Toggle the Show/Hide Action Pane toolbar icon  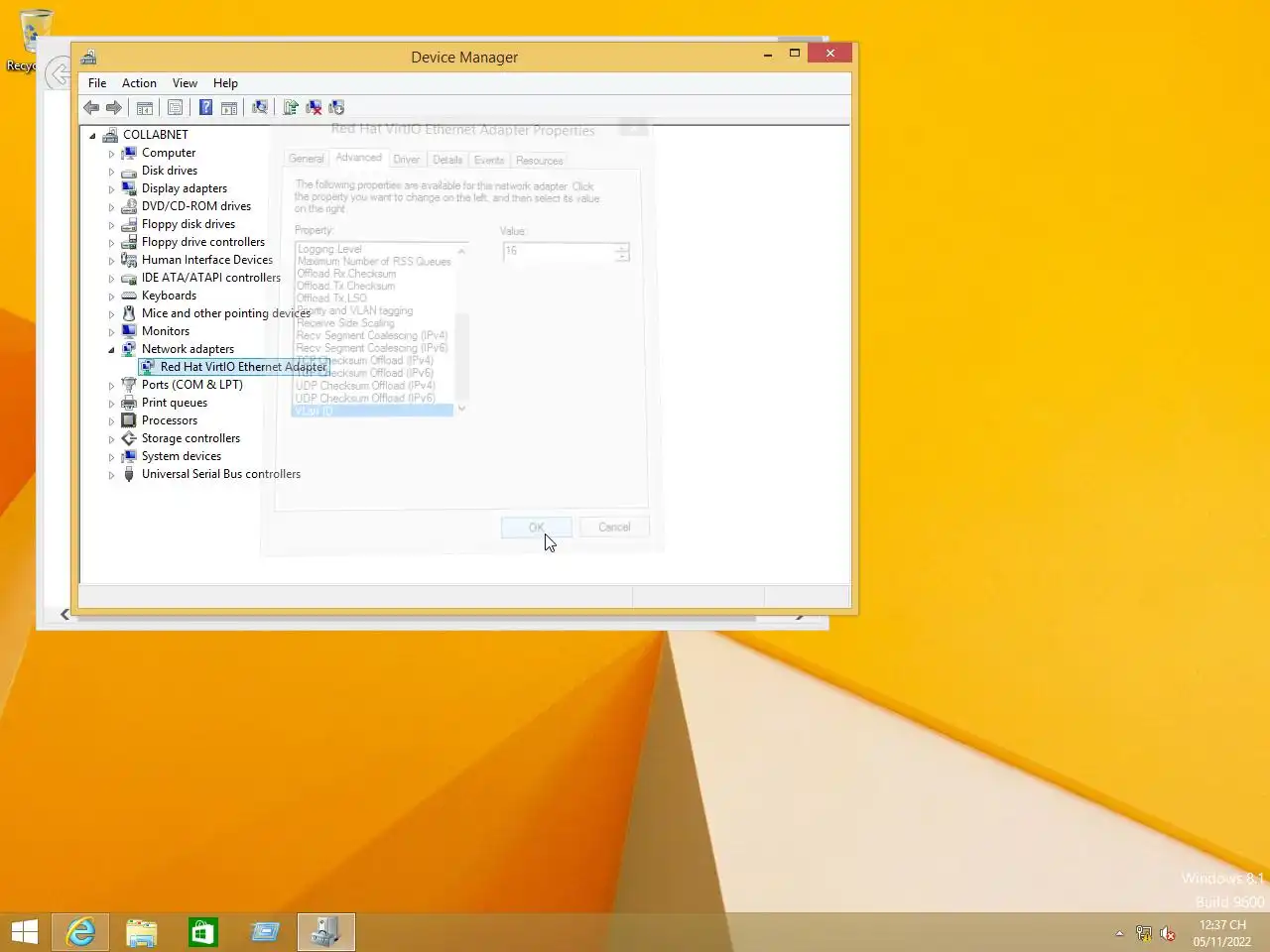(x=229, y=107)
